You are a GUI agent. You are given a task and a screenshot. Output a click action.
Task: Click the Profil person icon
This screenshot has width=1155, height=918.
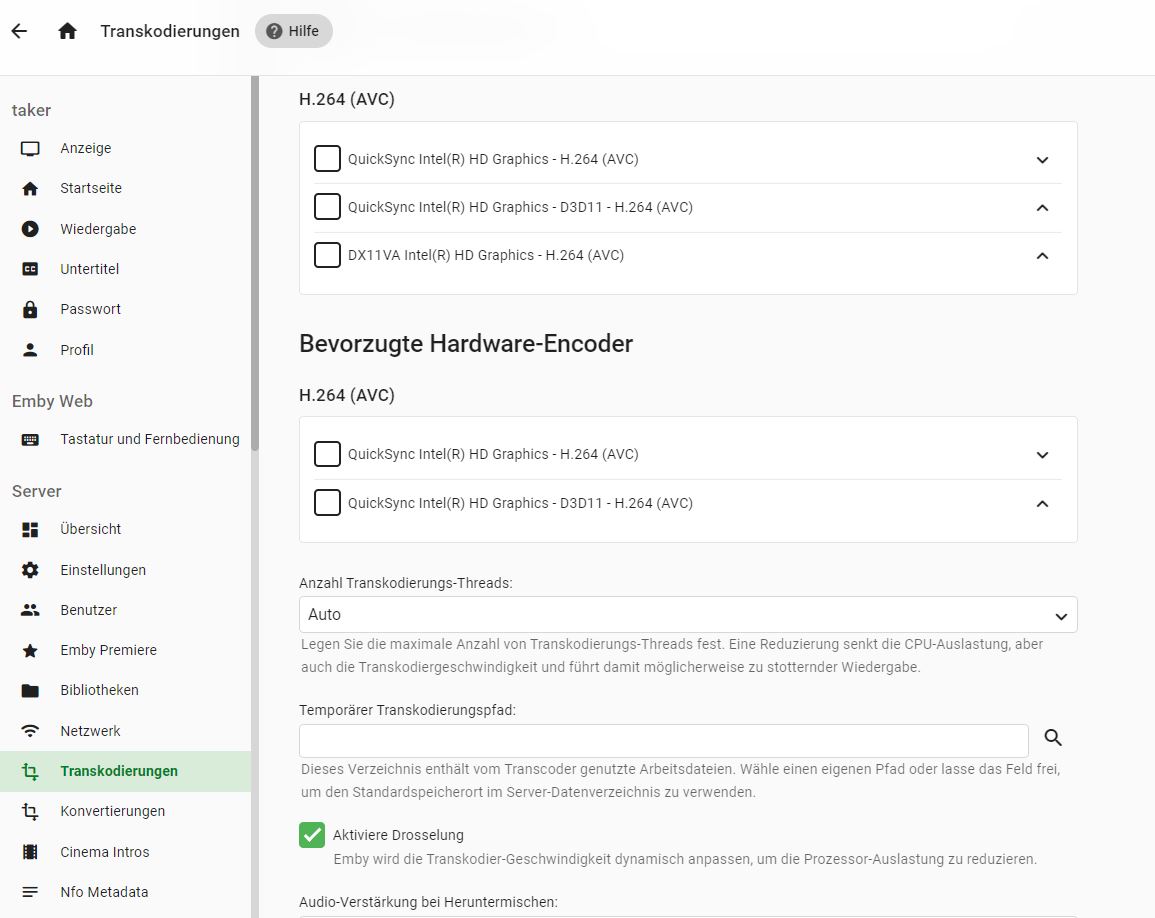coord(30,350)
